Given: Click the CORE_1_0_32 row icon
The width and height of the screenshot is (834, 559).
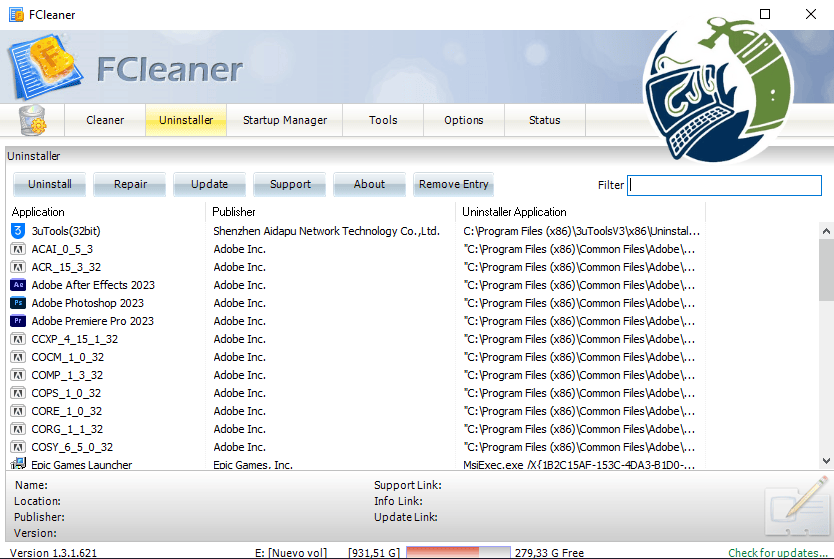Looking at the screenshot, I should tap(18, 411).
